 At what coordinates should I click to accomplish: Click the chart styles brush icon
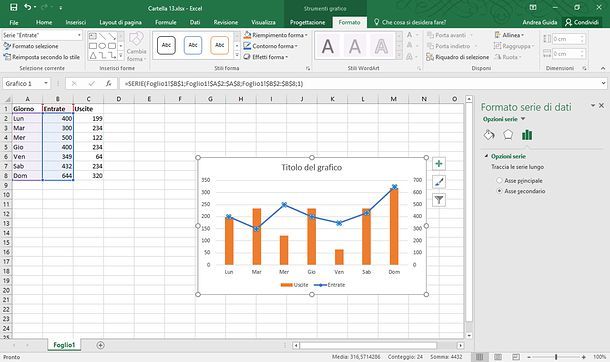pyautogui.click(x=439, y=182)
